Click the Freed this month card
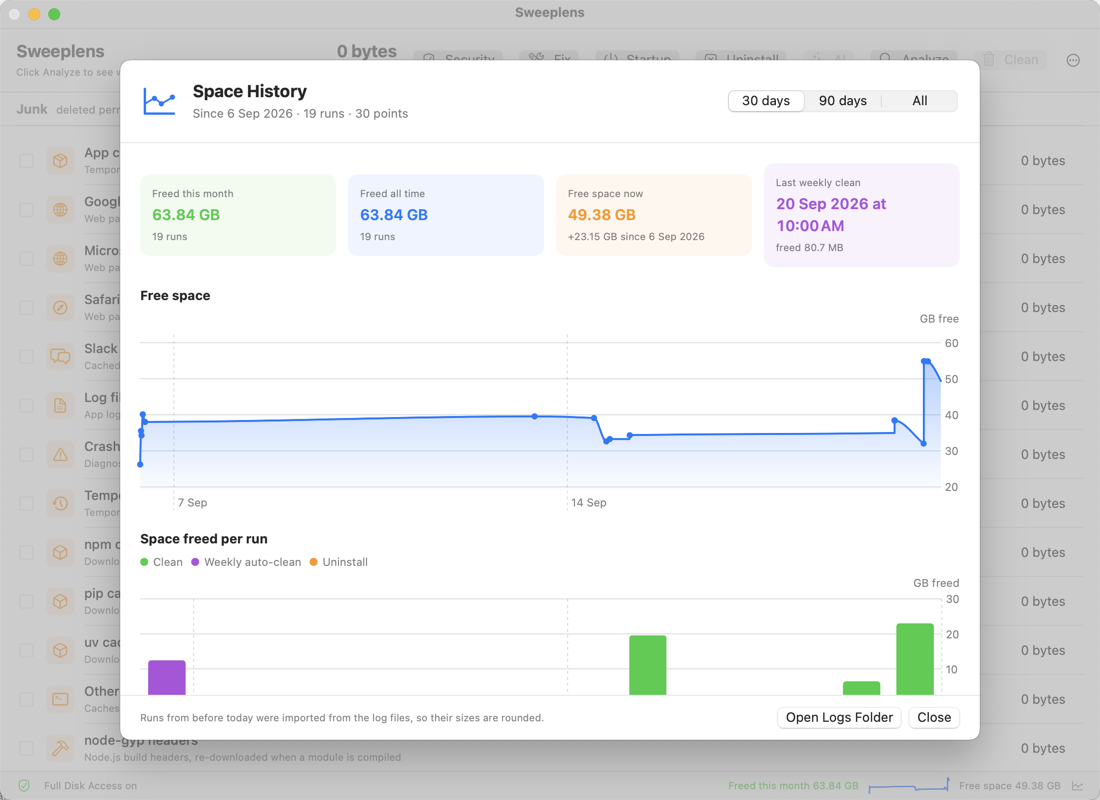The height and width of the screenshot is (800, 1100). (x=238, y=215)
